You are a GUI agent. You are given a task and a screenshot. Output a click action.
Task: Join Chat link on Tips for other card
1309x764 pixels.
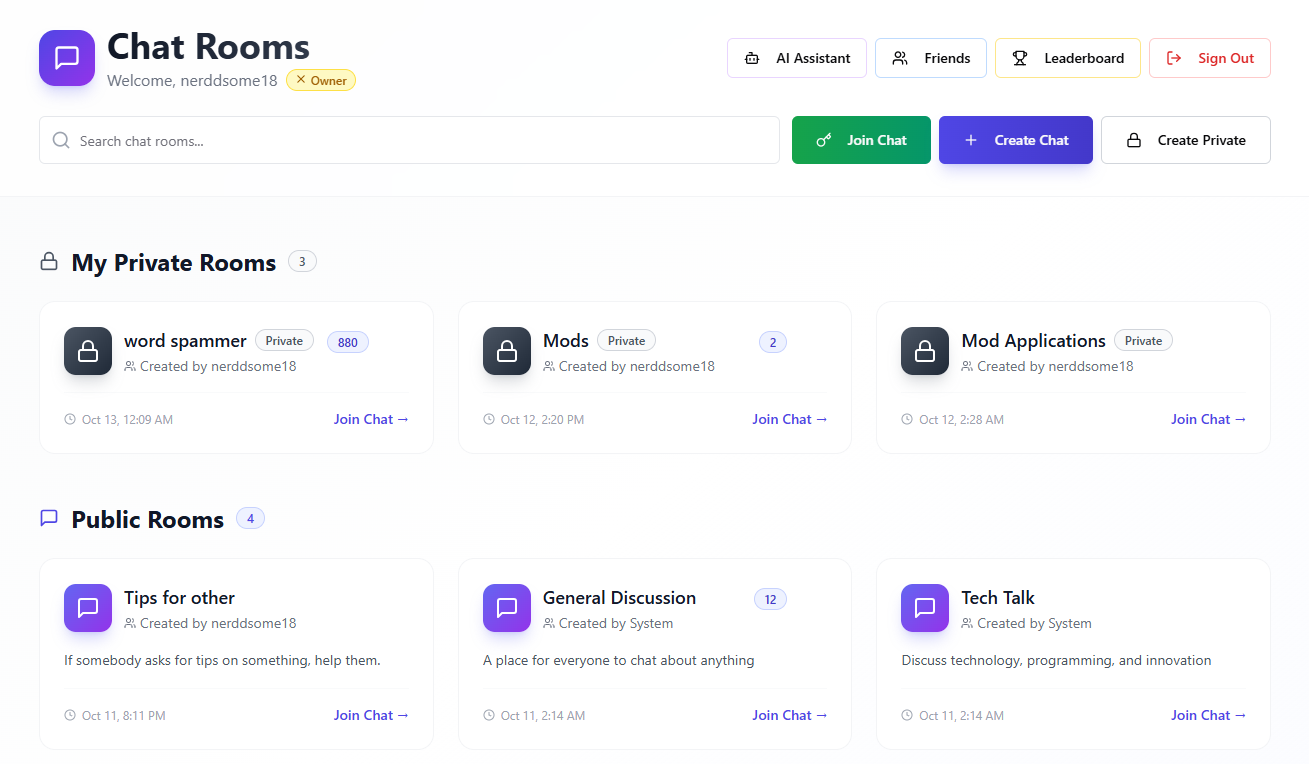371,715
